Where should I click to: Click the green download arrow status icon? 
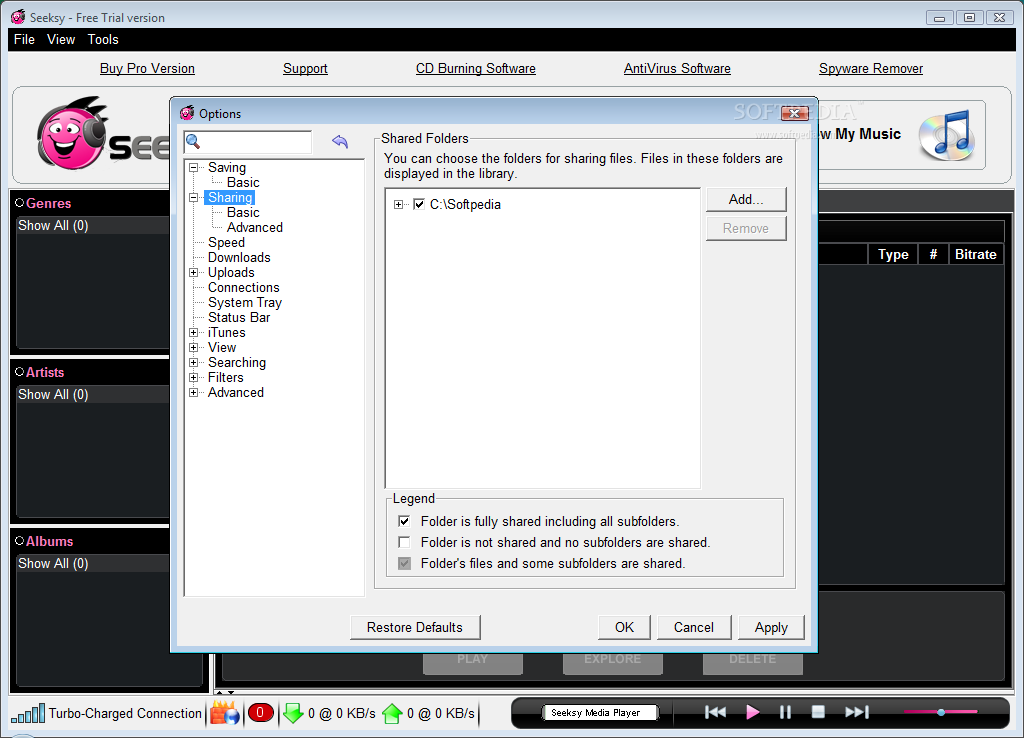pyautogui.click(x=293, y=713)
